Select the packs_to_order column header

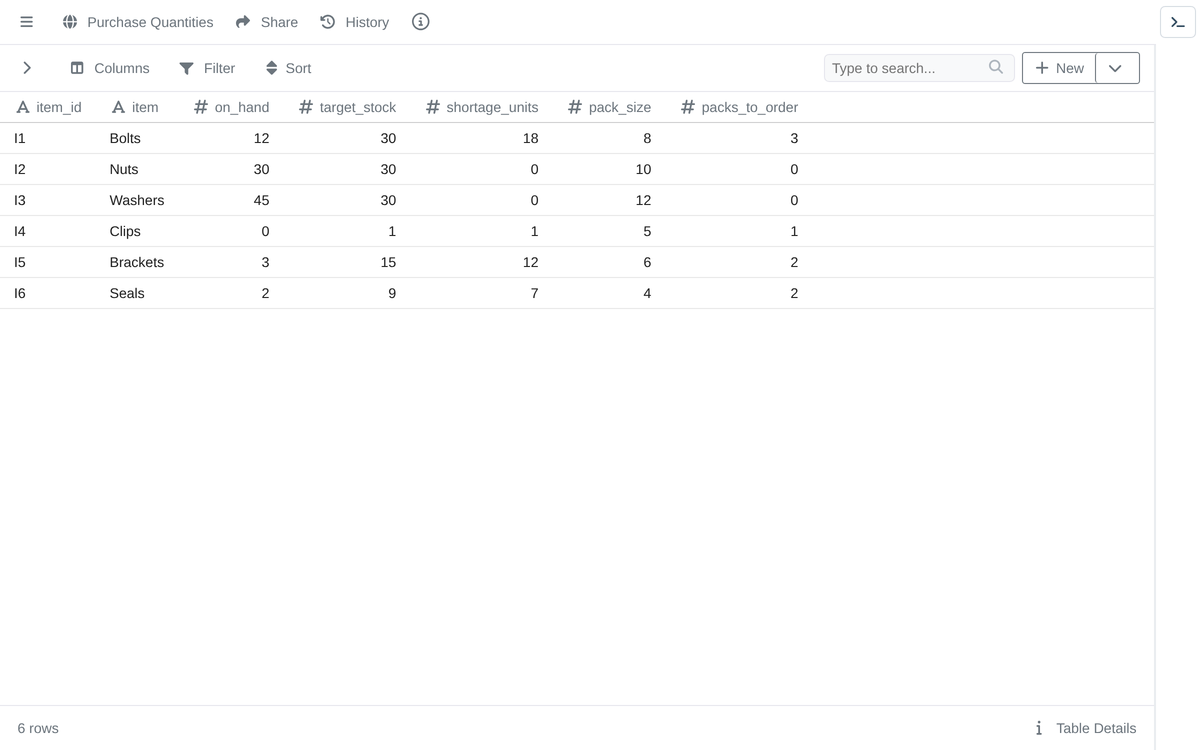(740, 107)
